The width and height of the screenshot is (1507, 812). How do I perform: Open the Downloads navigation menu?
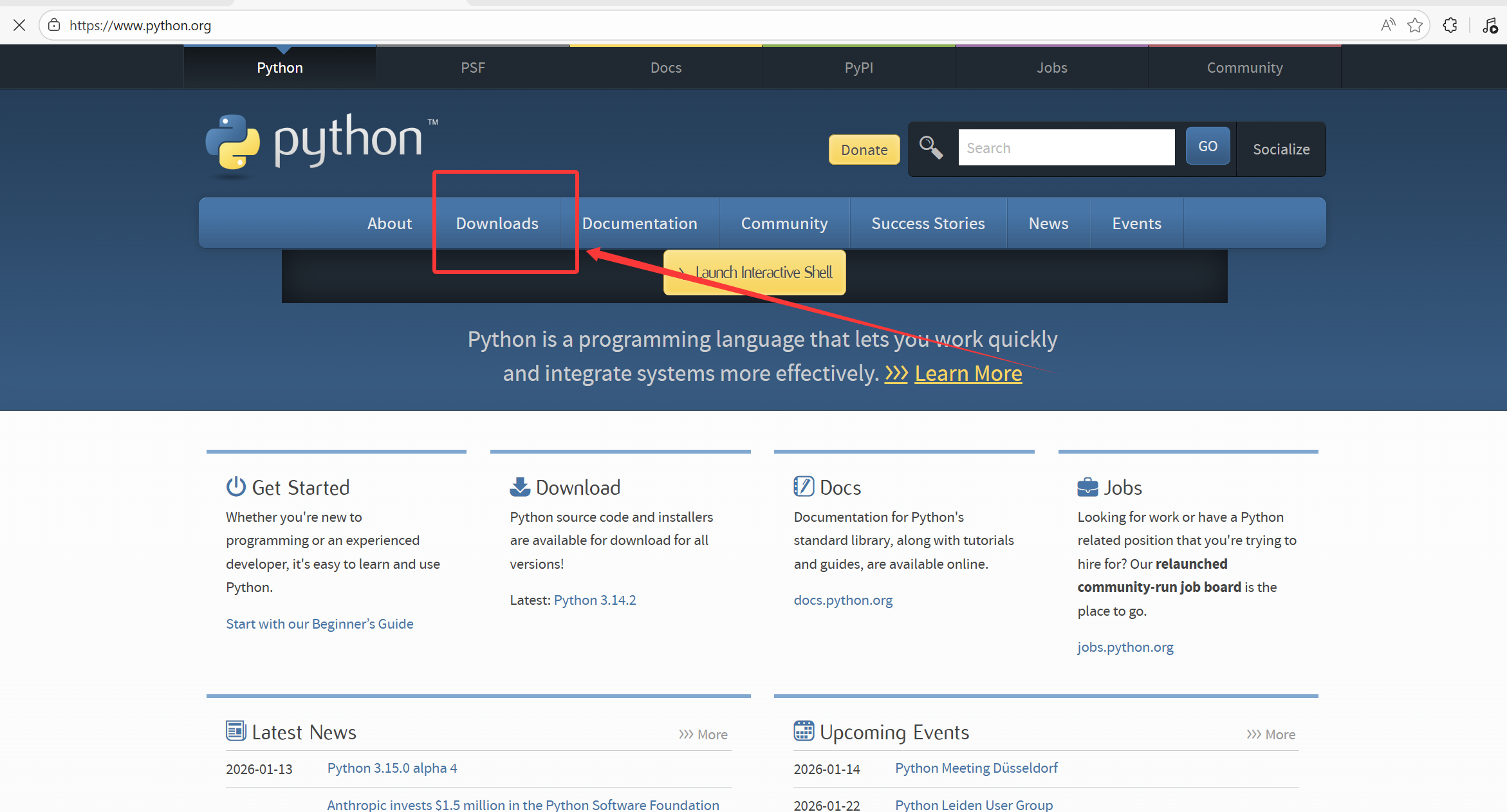click(x=497, y=223)
